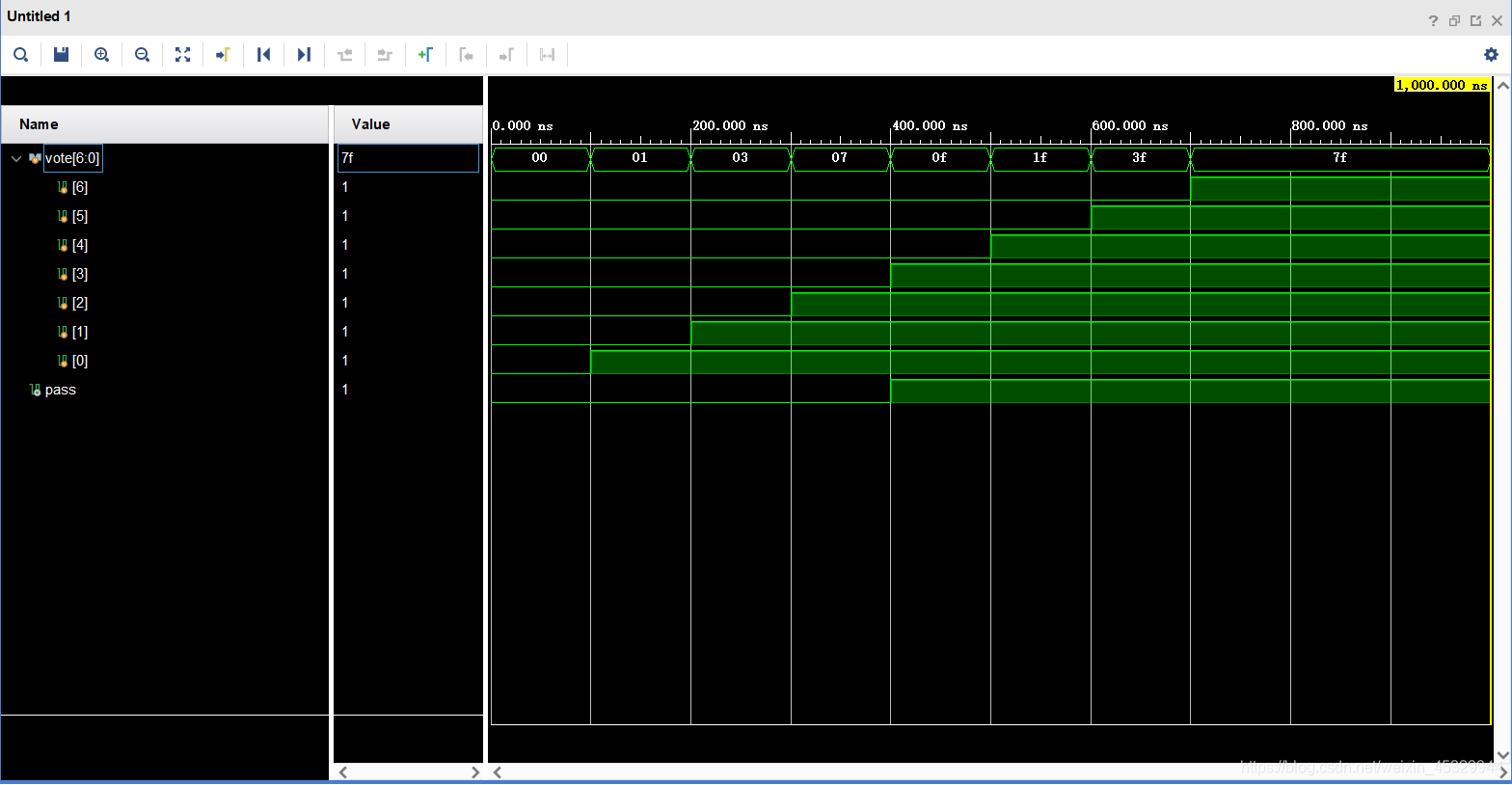Jump to time zero start

coord(263,55)
